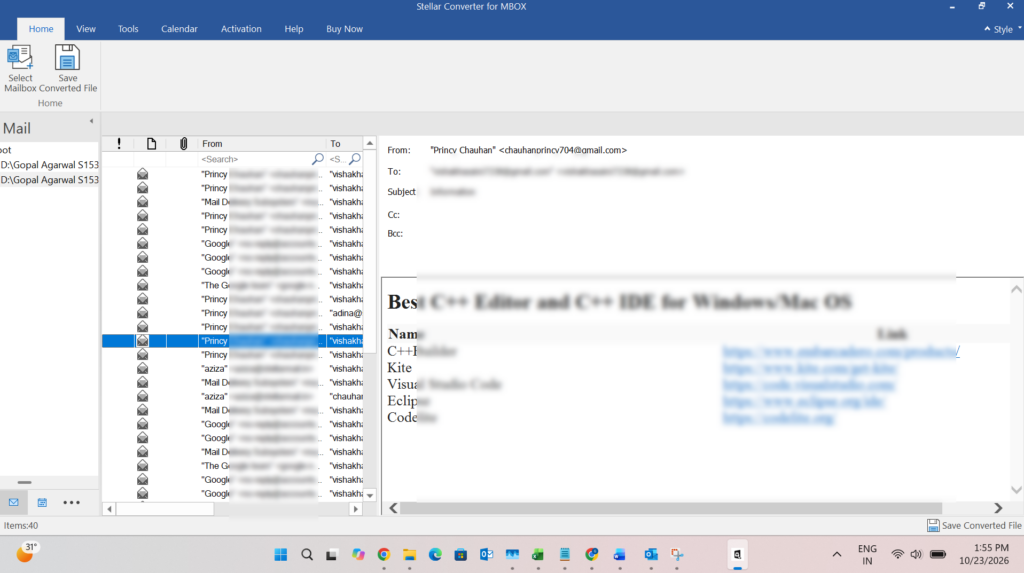Open the Style dropdown menu
The image size is (1024, 573).
[x=1003, y=29]
